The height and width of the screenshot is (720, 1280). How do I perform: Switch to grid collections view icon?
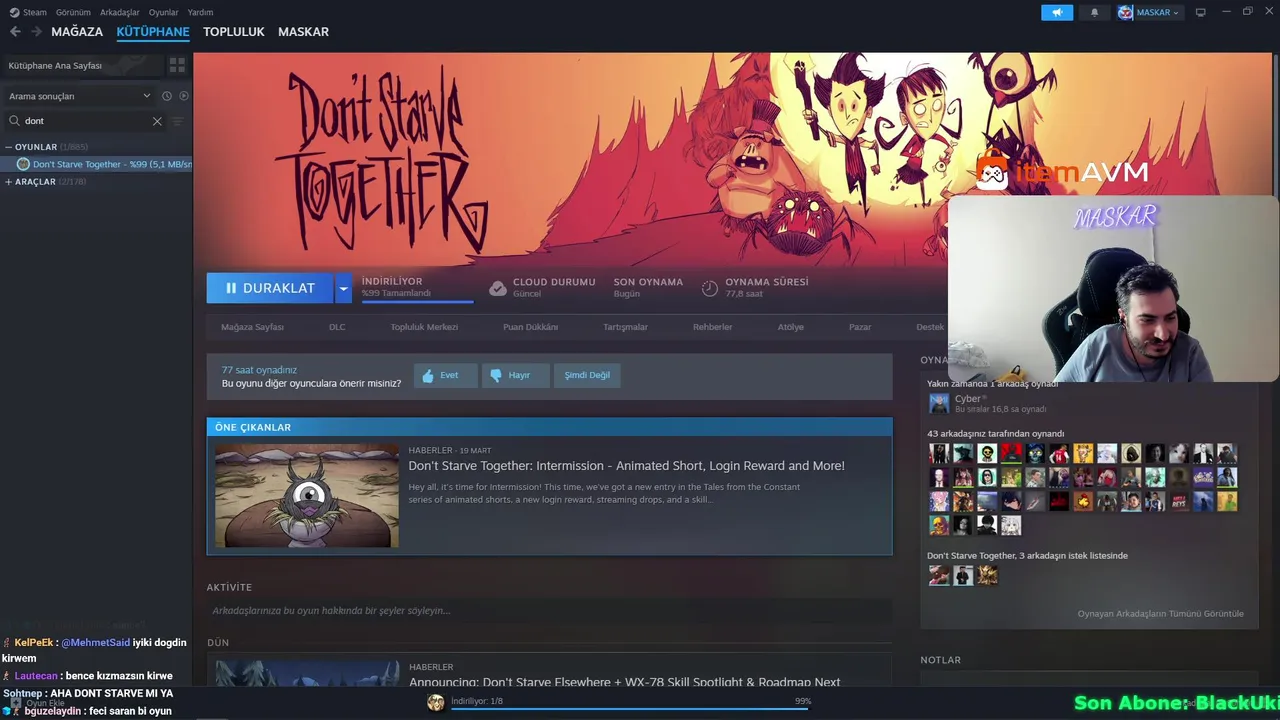pyautogui.click(x=177, y=65)
